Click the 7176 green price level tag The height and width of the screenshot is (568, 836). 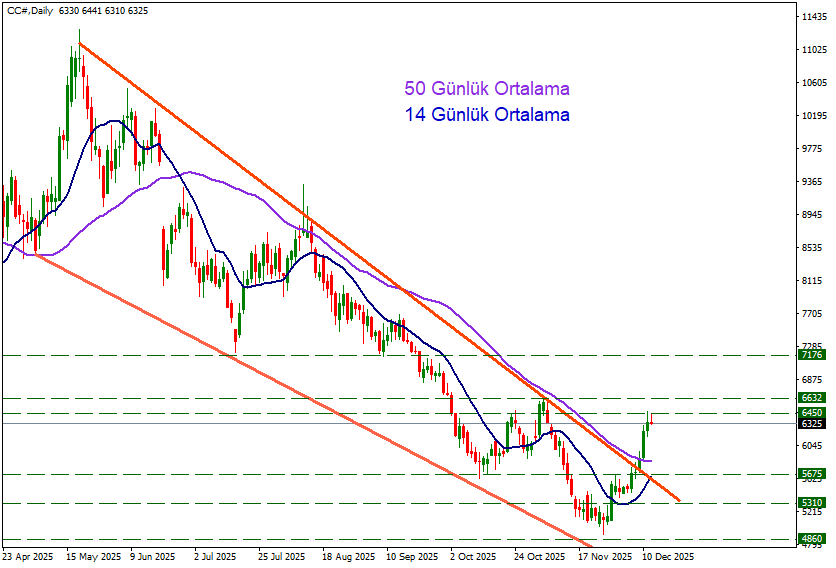tap(812, 355)
